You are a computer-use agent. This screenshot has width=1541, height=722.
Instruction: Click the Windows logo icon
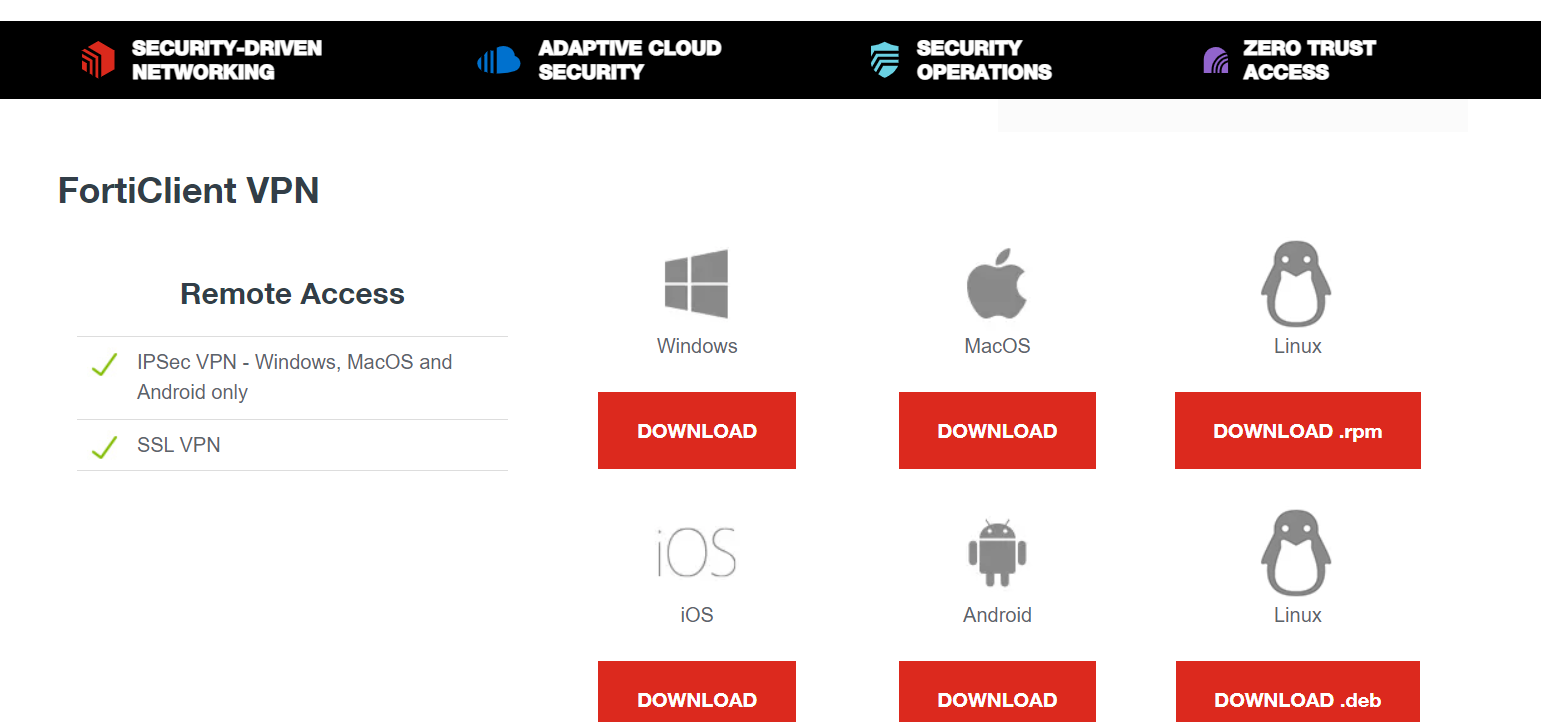(696, 284)
